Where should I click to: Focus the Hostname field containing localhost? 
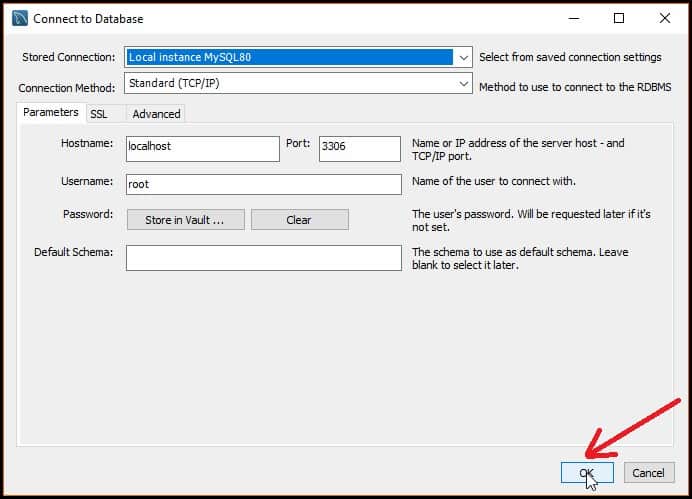203,148
